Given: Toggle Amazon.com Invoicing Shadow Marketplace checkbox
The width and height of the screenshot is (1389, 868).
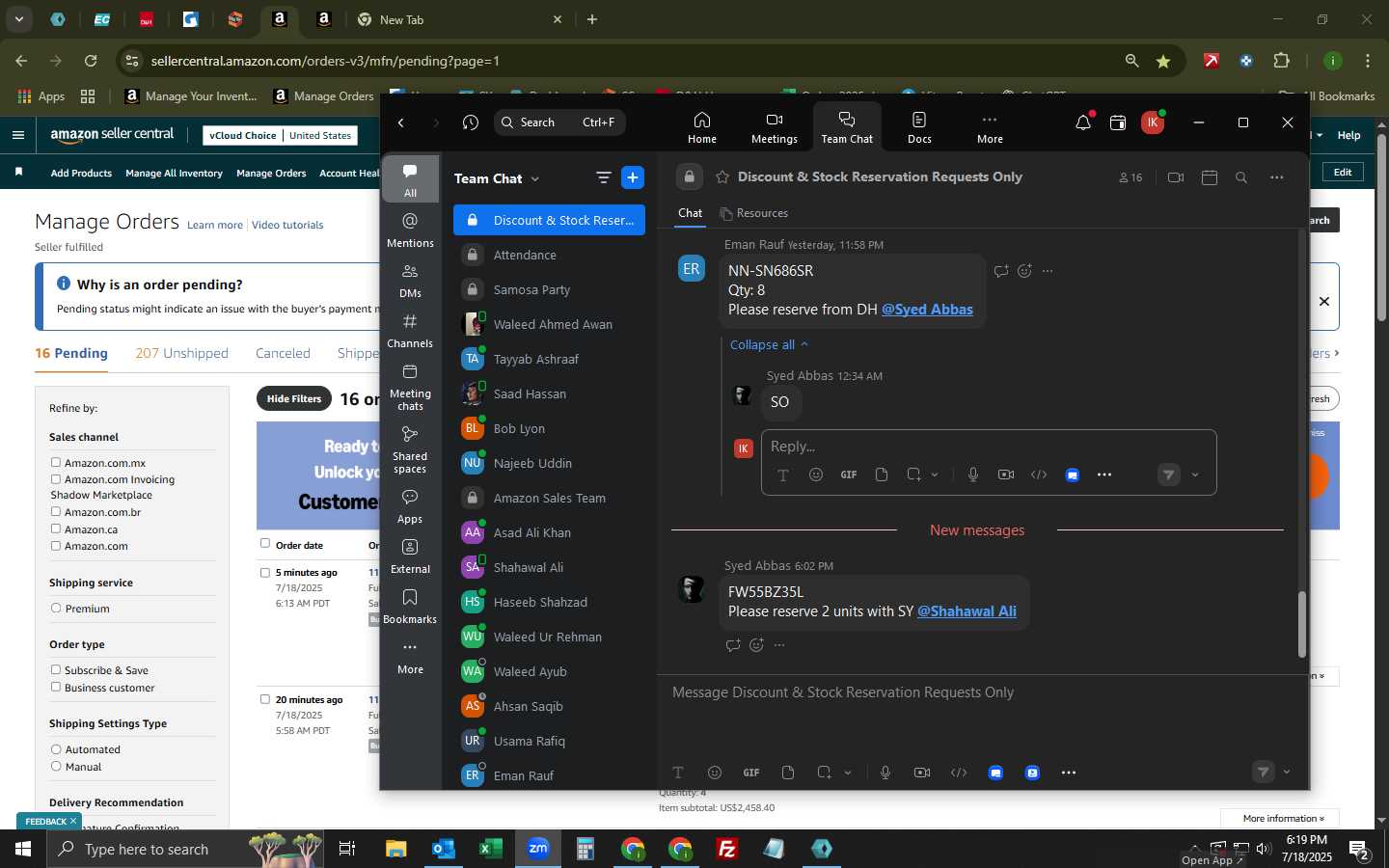Looking at the screenshot, I should pos(56,479).
